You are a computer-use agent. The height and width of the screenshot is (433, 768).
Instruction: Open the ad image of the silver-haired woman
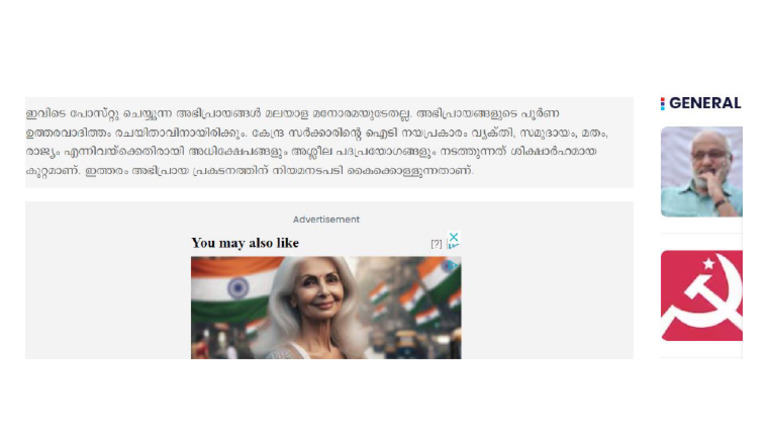point(326,308)
